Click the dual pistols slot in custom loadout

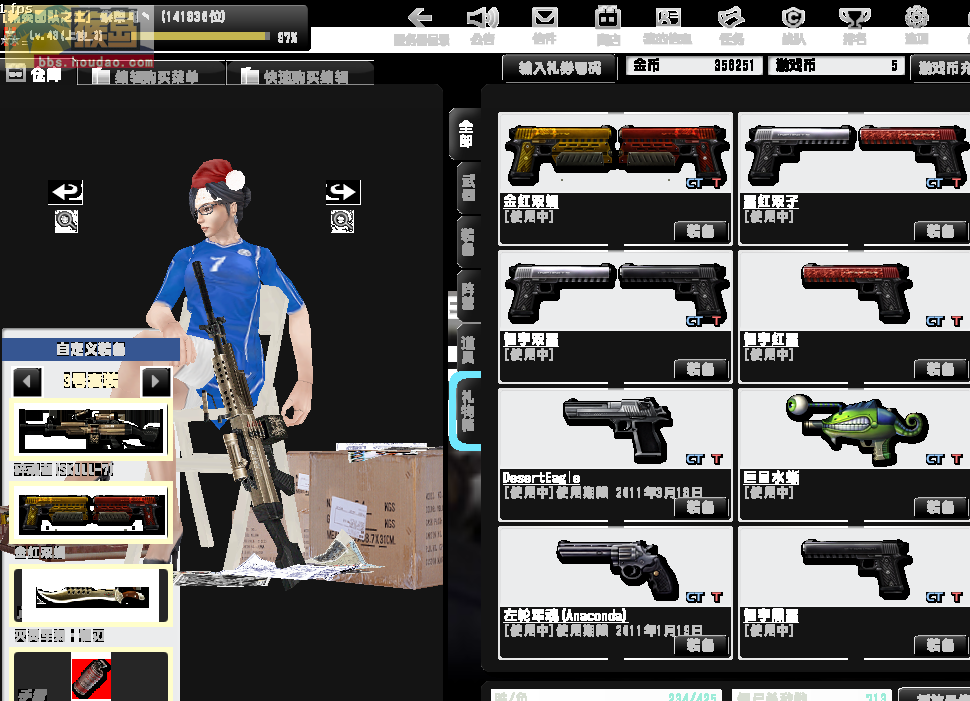92,513
